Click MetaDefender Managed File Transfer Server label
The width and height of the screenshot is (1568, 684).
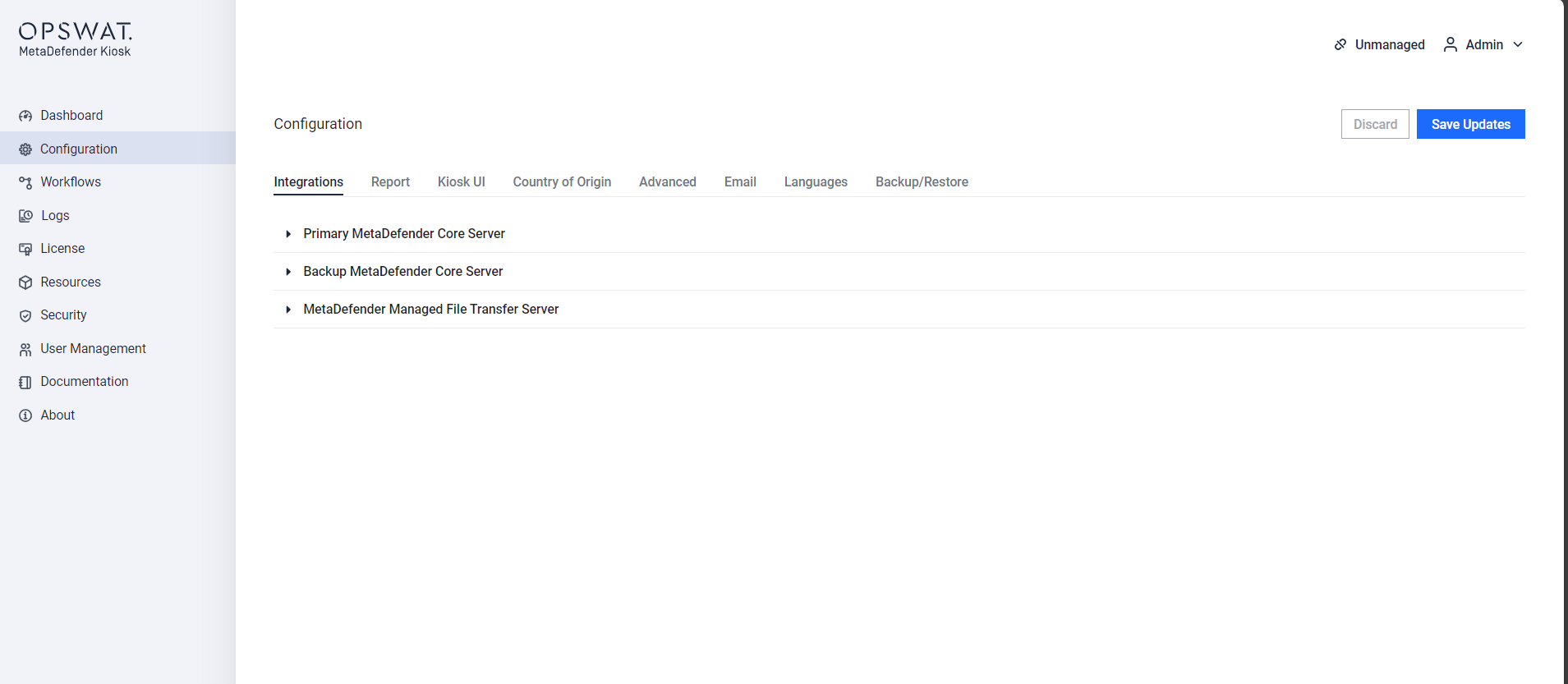pyautogui.click(x=430, y=310)
